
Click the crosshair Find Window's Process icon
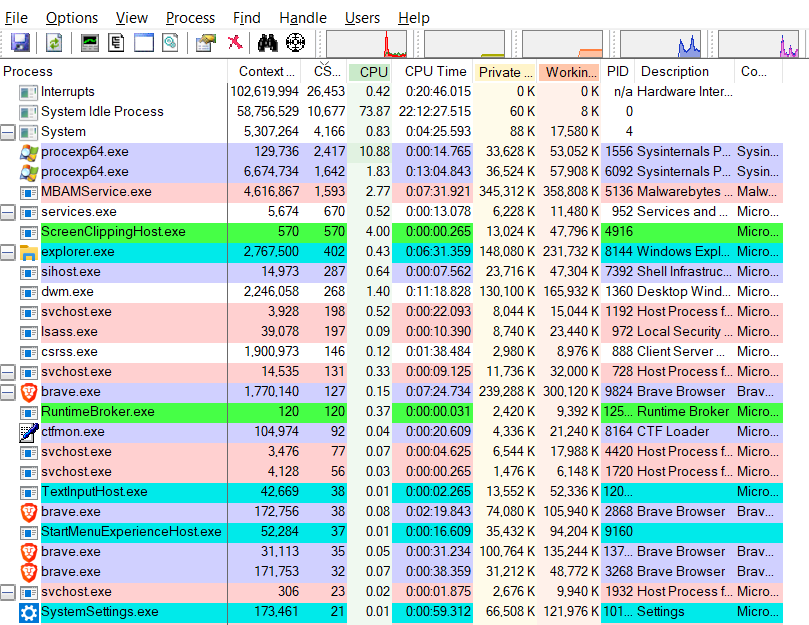click(296, 43)
